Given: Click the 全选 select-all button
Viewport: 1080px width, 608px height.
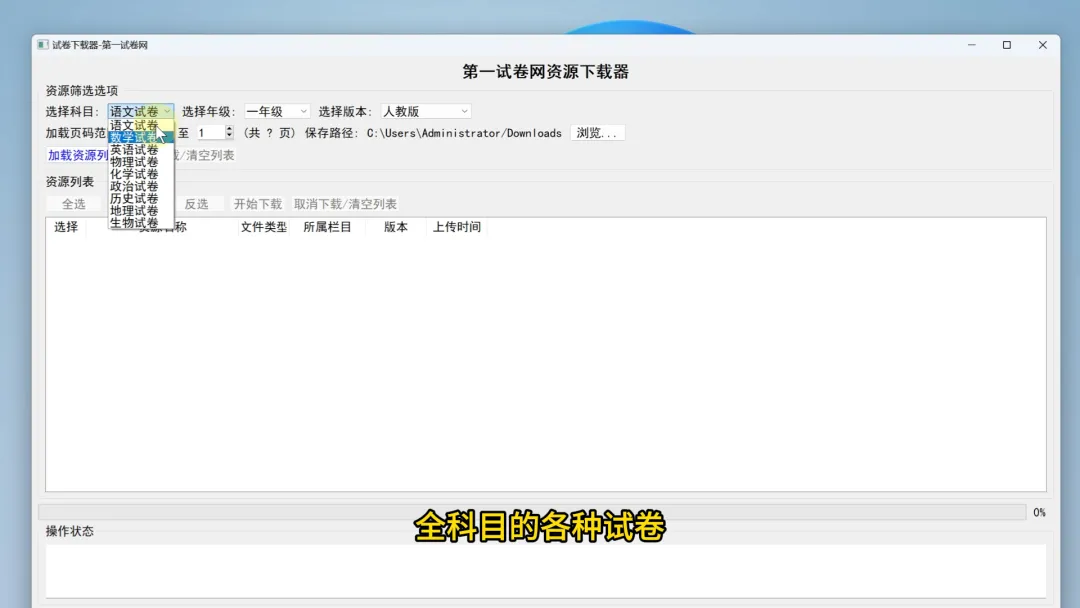Looking at the screenshot, I should click(x=74, y=205).
